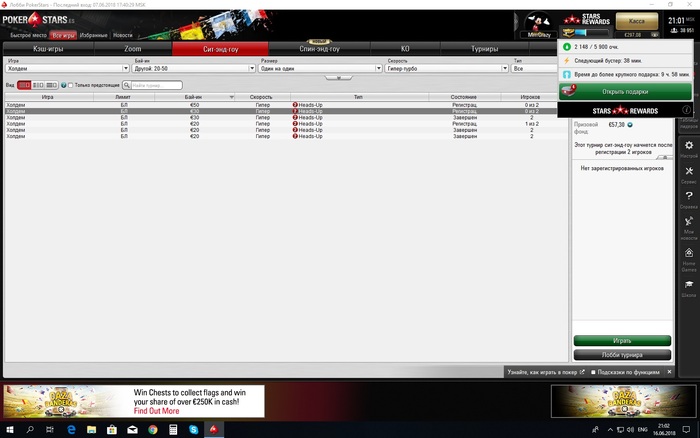The width and height of the screenshot is (700, 438).
Task: Click the lightning booster icon
Action: [x=567, y=60]
